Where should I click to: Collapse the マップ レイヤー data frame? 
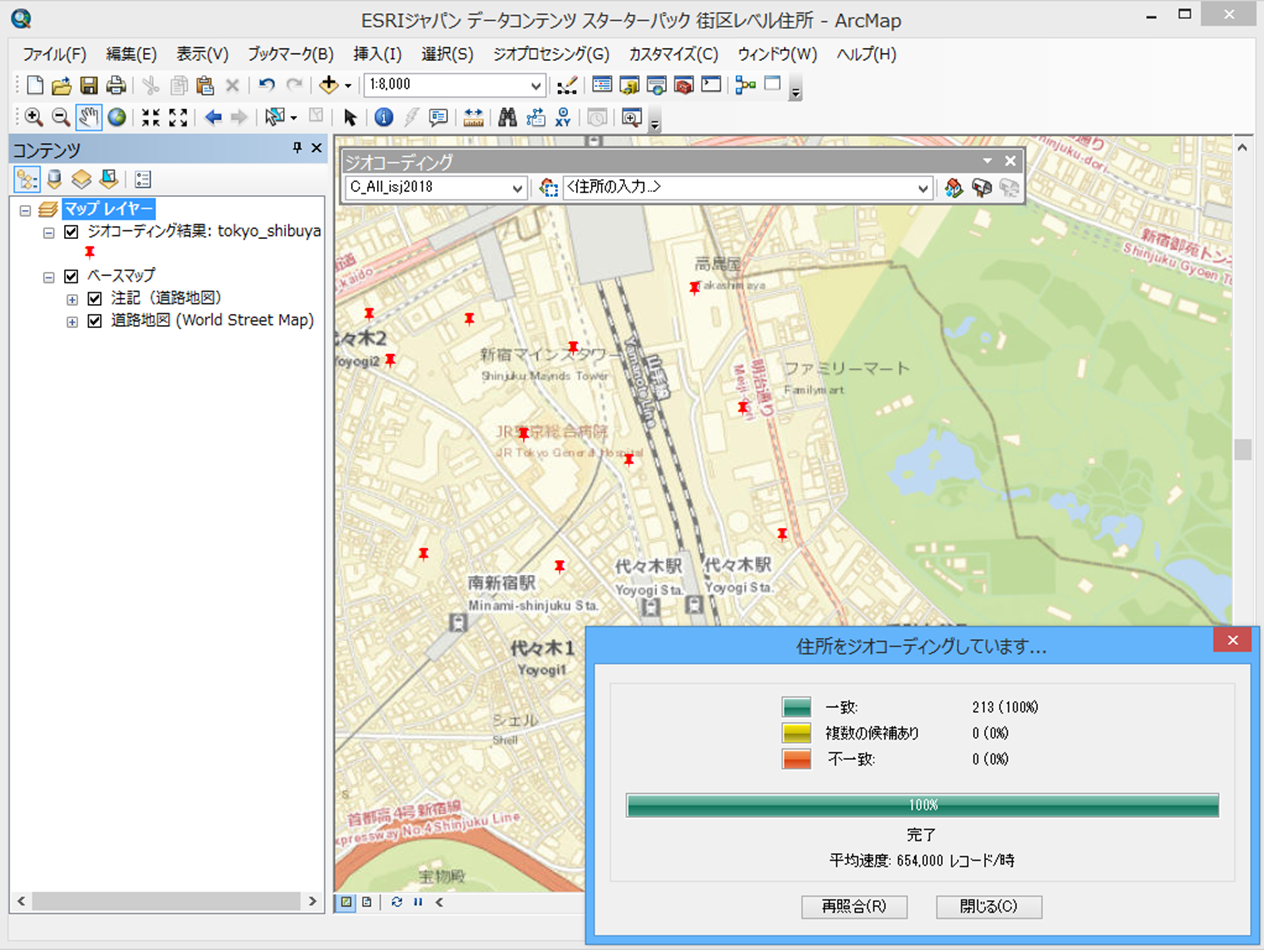25,210
